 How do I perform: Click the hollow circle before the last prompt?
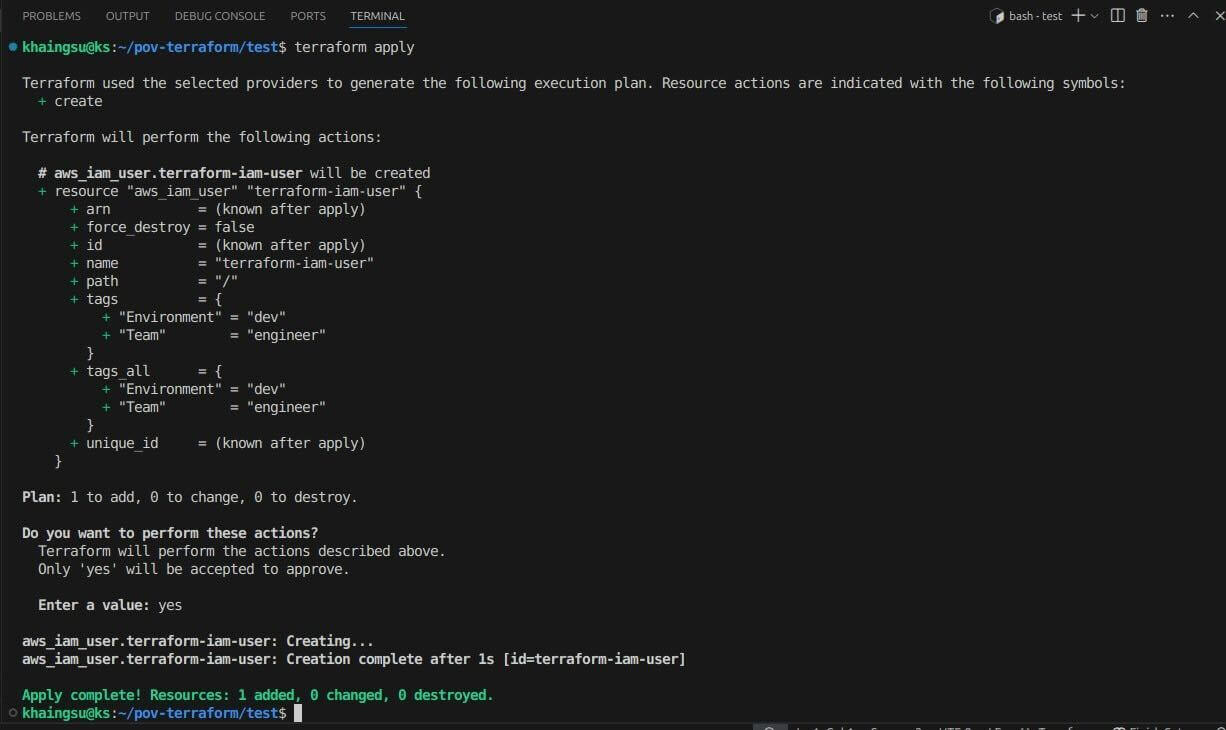pyautogui.click(x=11, y=713)
